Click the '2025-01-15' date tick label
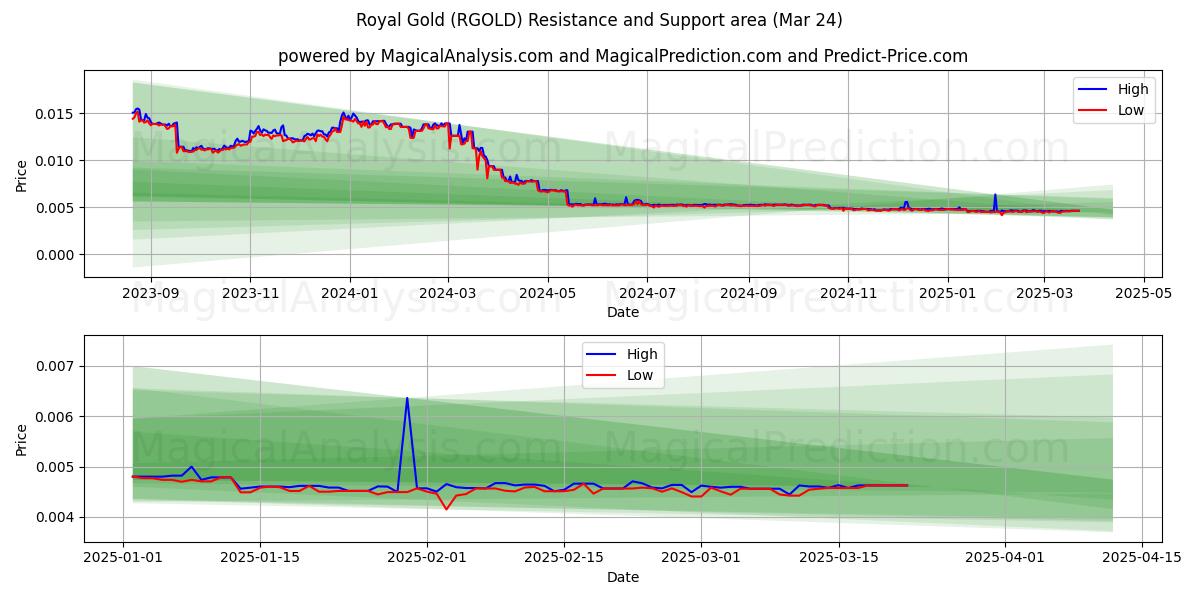The image size is (1200, 600). point(260,559)
